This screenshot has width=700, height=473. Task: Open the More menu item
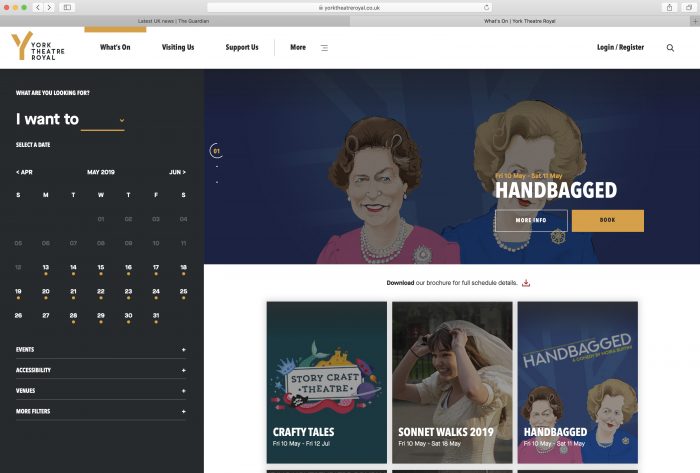pos(298,47)
